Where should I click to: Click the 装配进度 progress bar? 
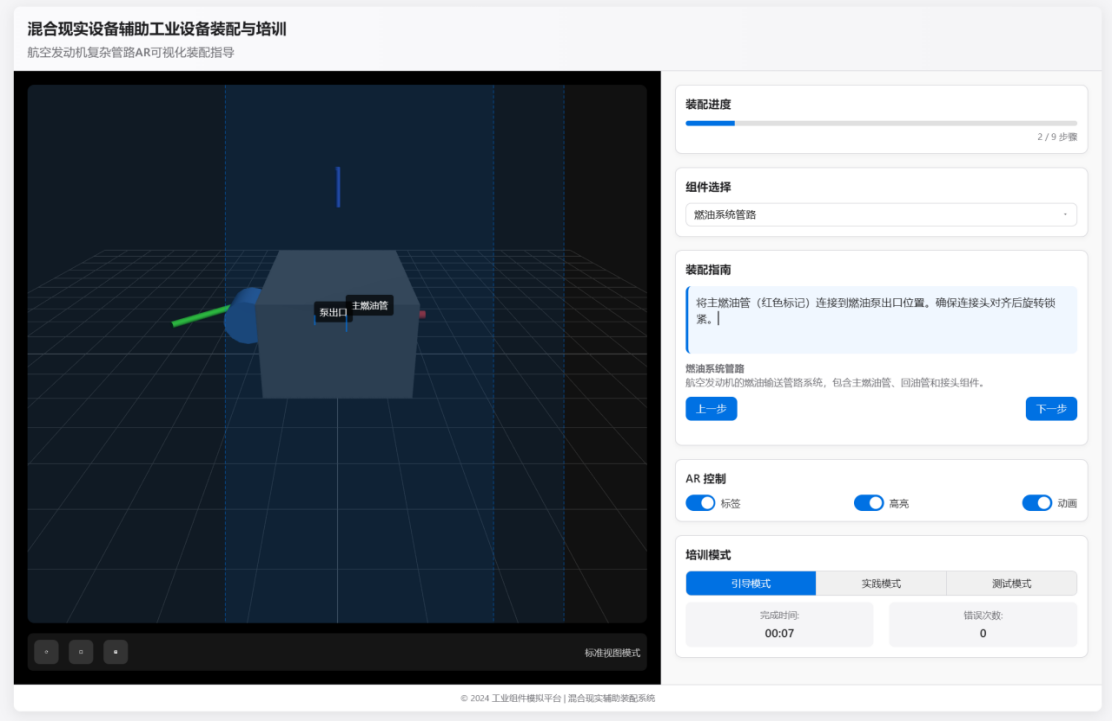tap(881, 123)
